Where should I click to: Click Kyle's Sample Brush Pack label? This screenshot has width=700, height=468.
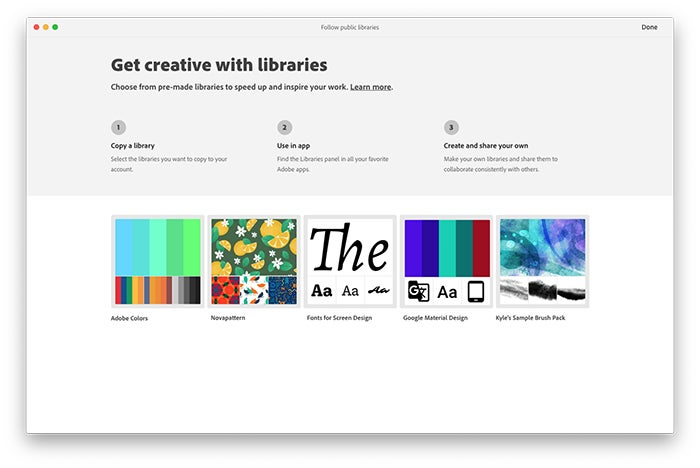coord(530,318)
